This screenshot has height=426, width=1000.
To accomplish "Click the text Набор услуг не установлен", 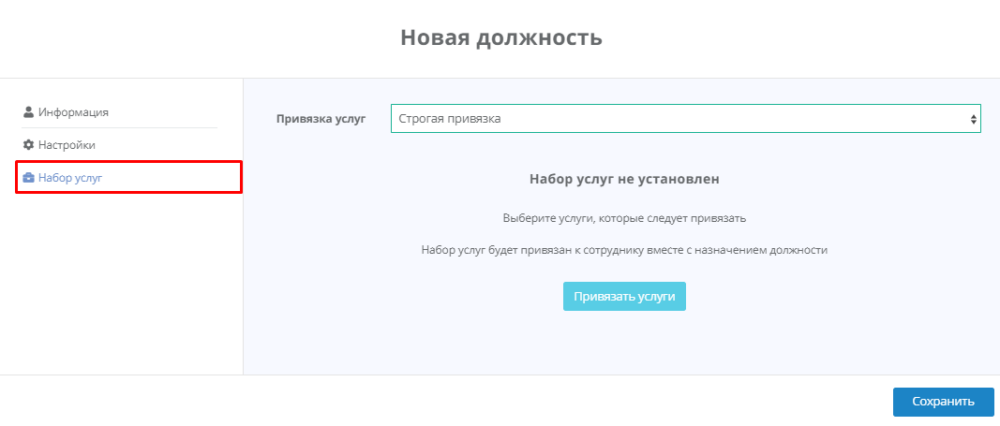I will point(624,179).
